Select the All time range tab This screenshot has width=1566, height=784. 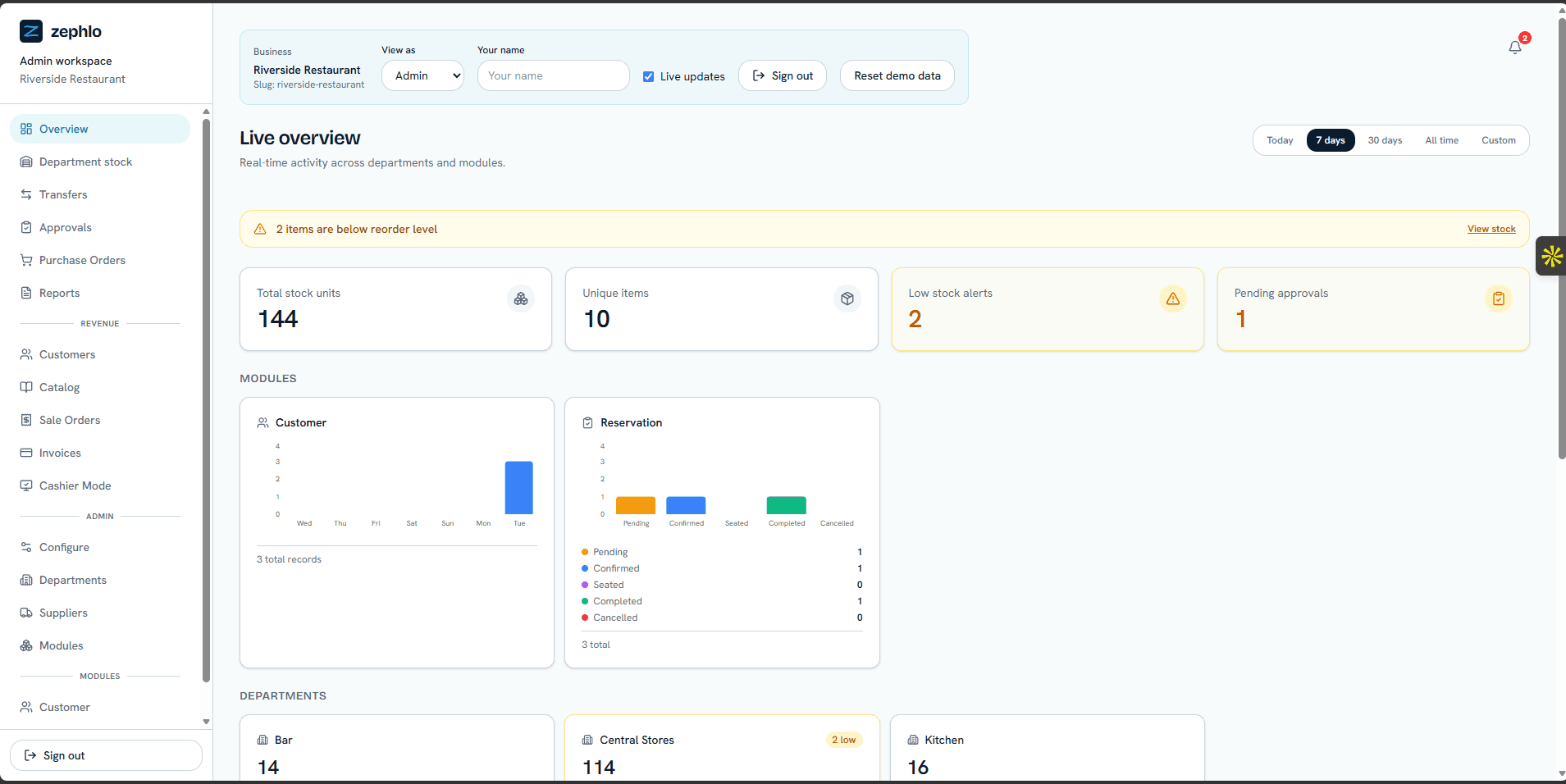(x=1441, y=140)
